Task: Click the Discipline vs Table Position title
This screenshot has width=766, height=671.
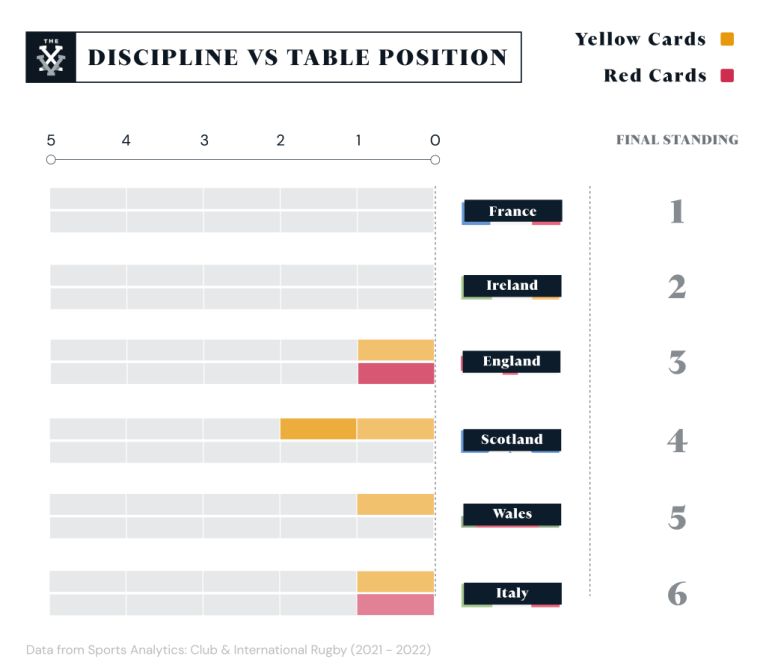Action: 298,58
